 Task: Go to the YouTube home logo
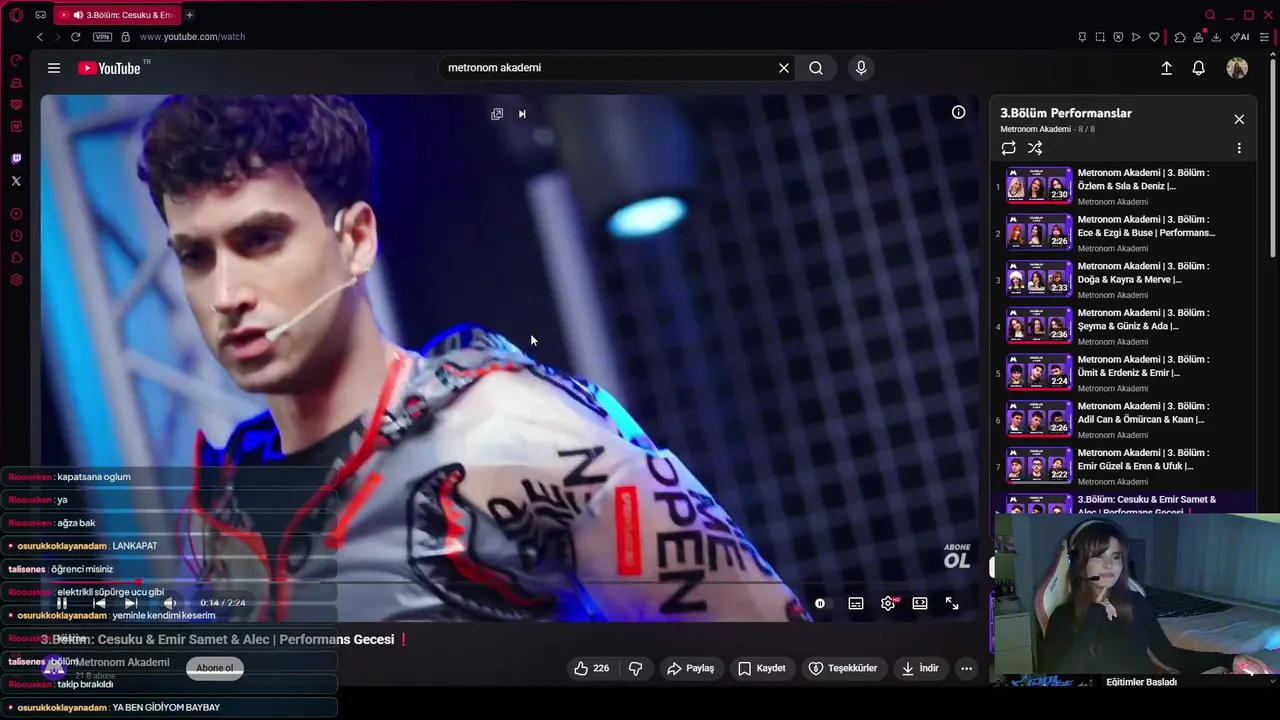(109, 68)
